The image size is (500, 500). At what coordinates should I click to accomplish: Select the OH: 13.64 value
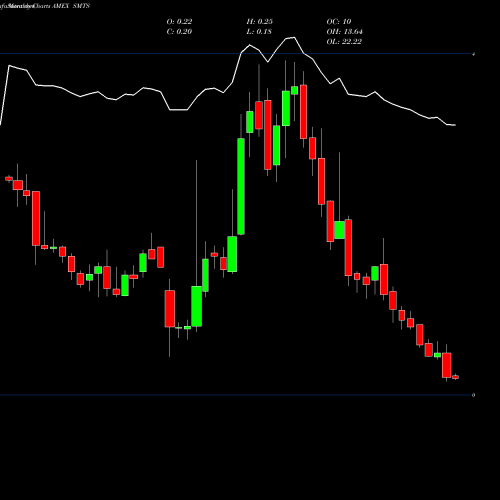tap(344, 32)
